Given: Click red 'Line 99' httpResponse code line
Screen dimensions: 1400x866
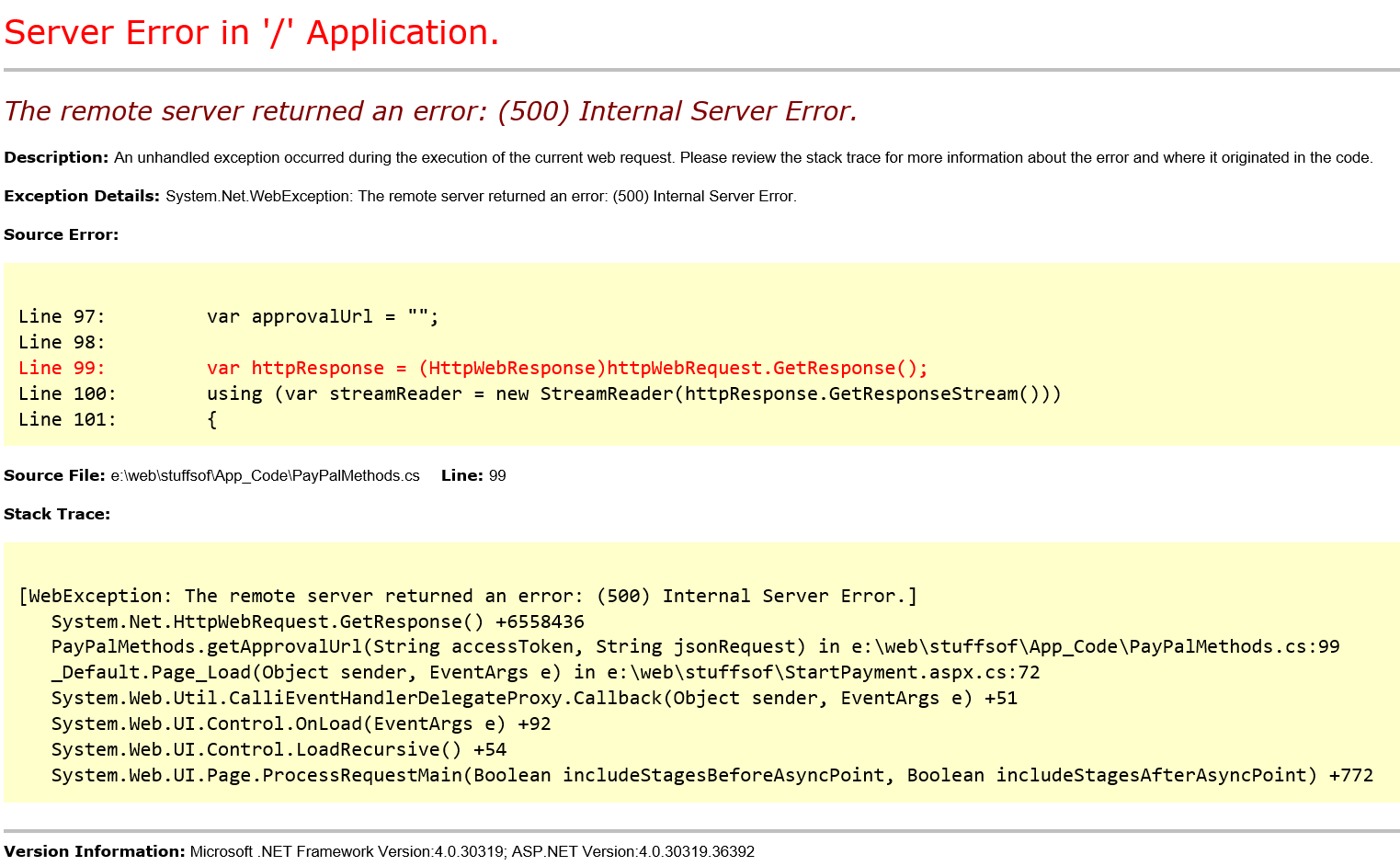Looking at the screenshot, I should pos(473,368).
